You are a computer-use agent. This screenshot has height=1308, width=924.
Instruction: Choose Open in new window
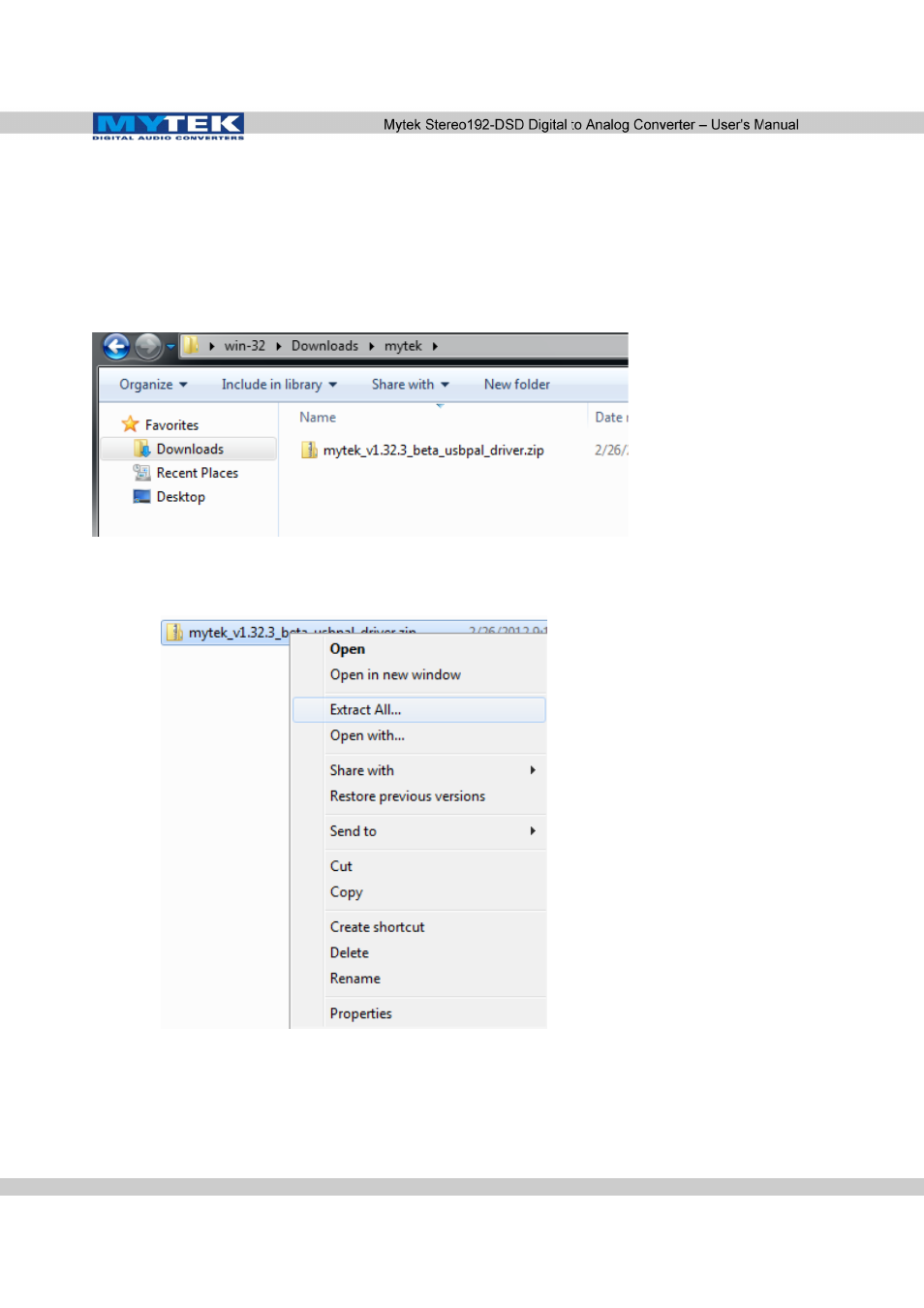point(395,675)
